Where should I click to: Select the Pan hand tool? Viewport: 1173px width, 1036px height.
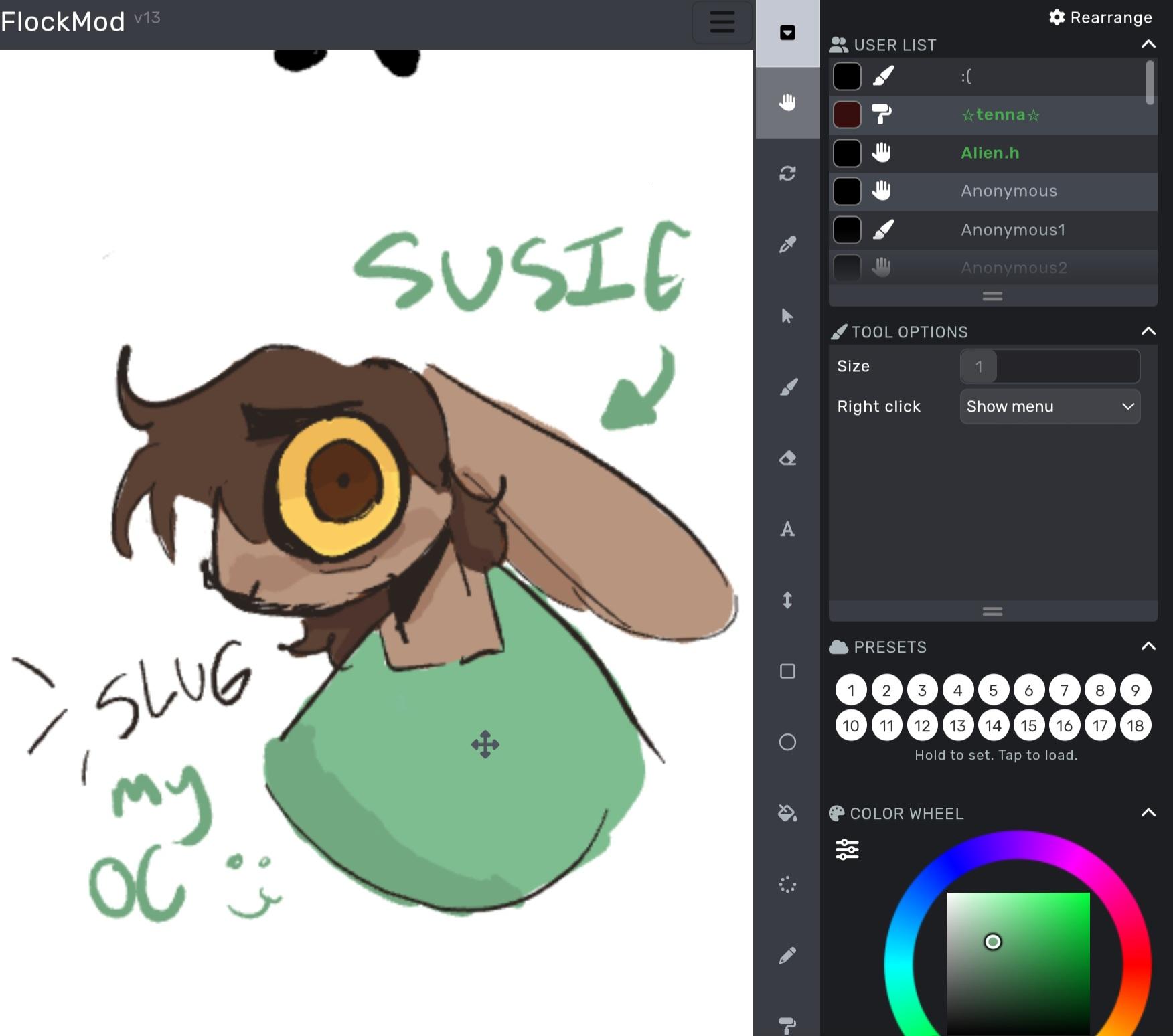point(787,102)
